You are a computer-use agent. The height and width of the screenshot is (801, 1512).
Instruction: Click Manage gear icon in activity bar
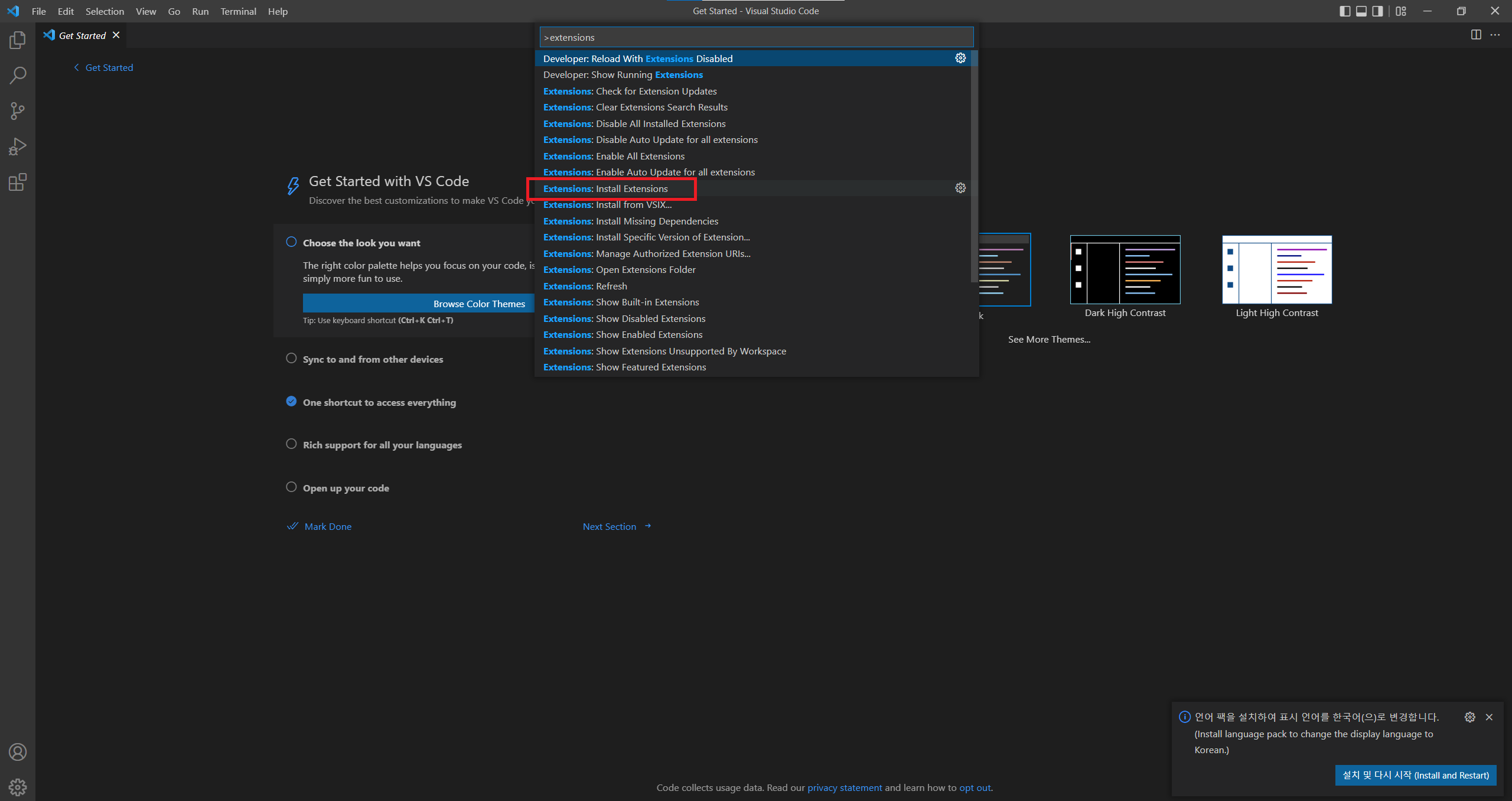point(18,787)
